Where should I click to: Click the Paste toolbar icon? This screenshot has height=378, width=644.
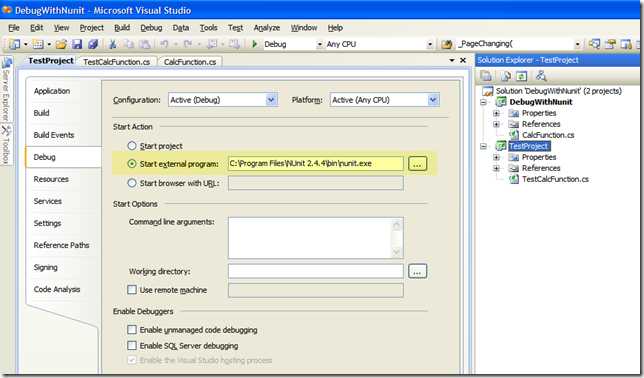tap(144, 44)
